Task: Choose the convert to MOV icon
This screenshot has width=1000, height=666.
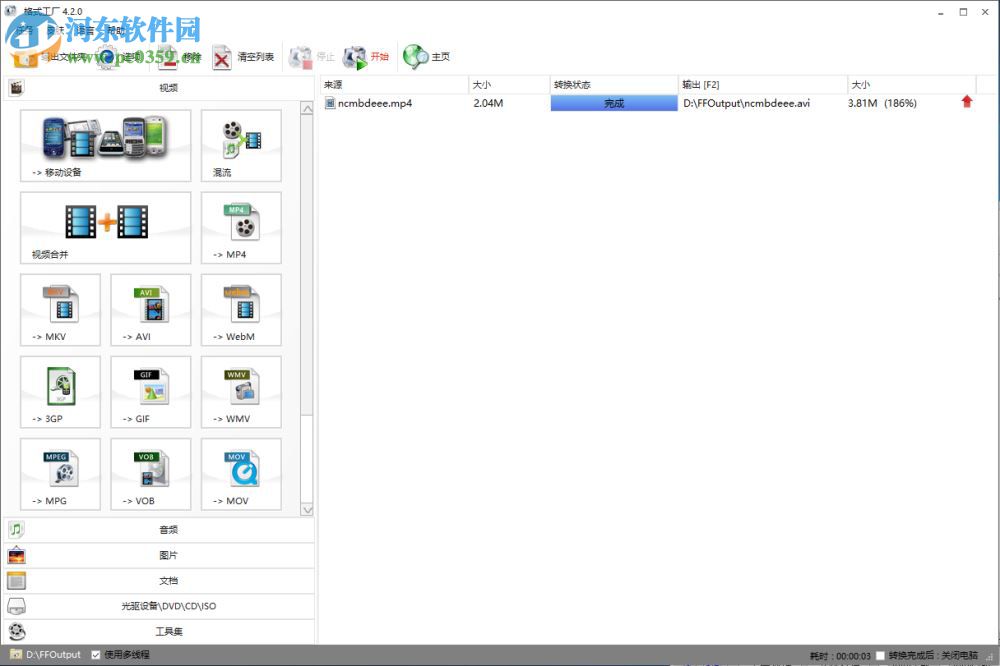Action: tap(241, 473)
